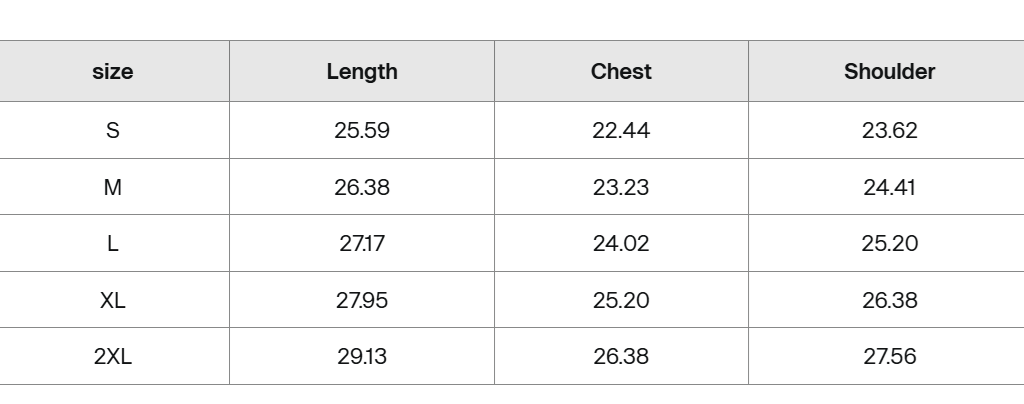The width and height of the screenshot is (1024, 404).
Task: Click the L size row label
Action: pos(113,244)
